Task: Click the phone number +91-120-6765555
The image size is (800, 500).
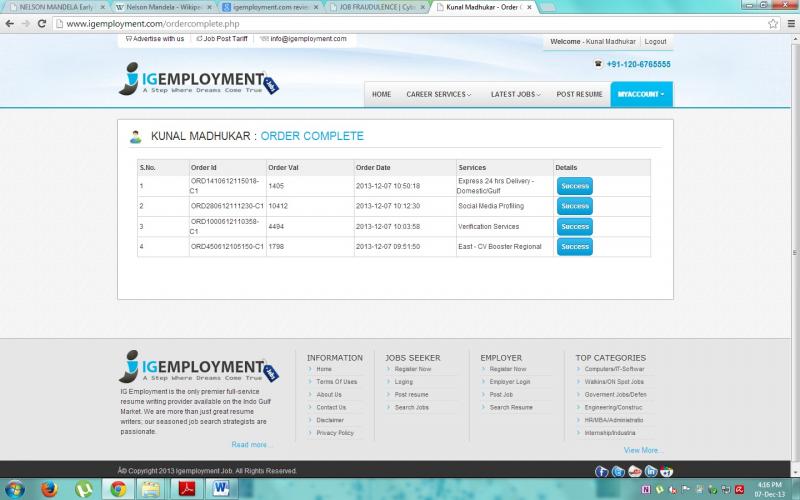Action: pyautogui.click(x=638, y=64)
